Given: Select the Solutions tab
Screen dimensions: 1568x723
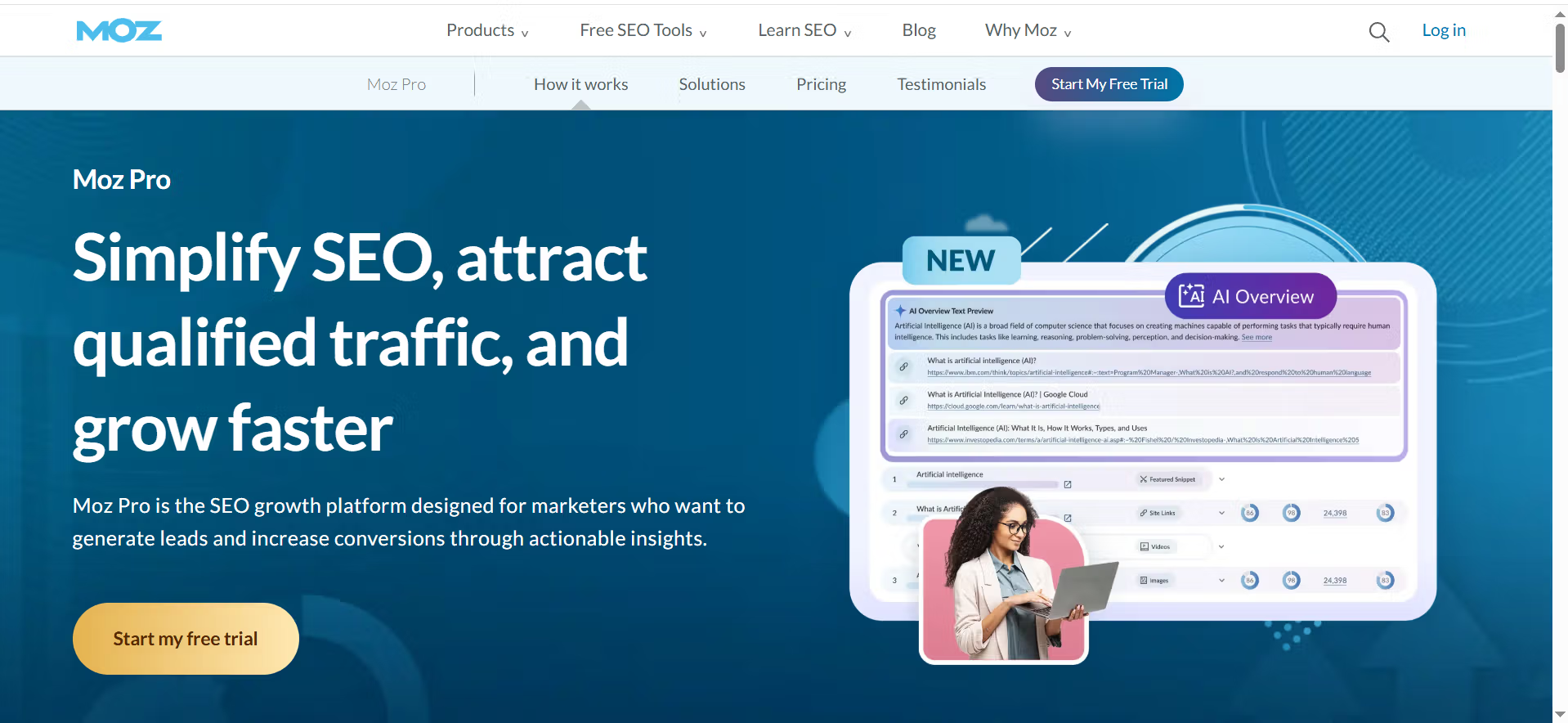Looking at the screenshot, I should [x=712, y=84].
